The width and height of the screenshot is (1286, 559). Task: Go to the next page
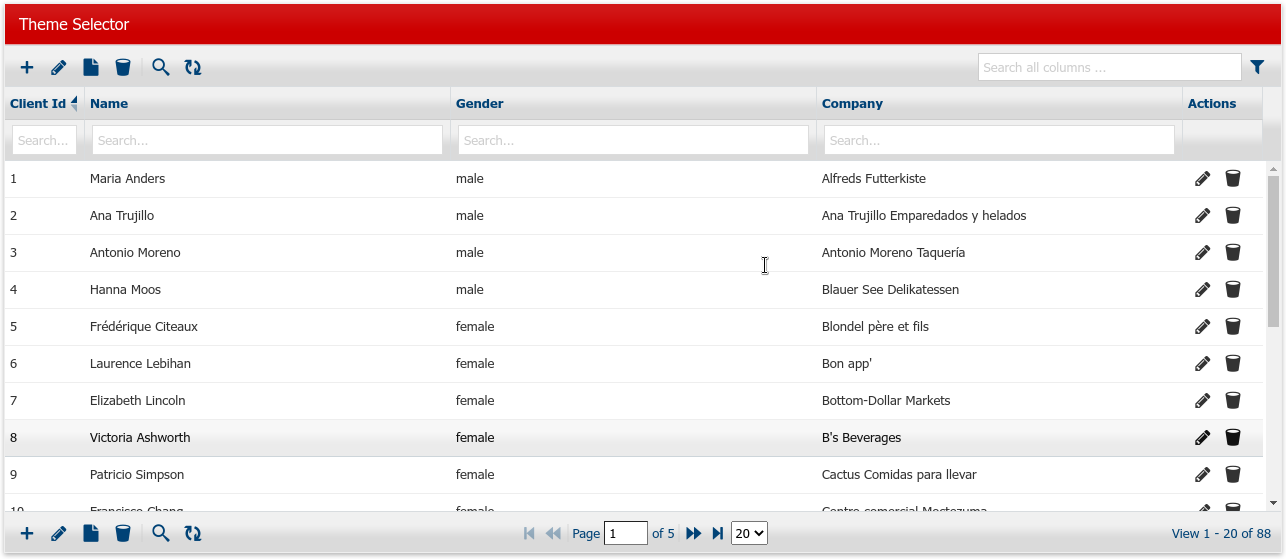(693, 534)
